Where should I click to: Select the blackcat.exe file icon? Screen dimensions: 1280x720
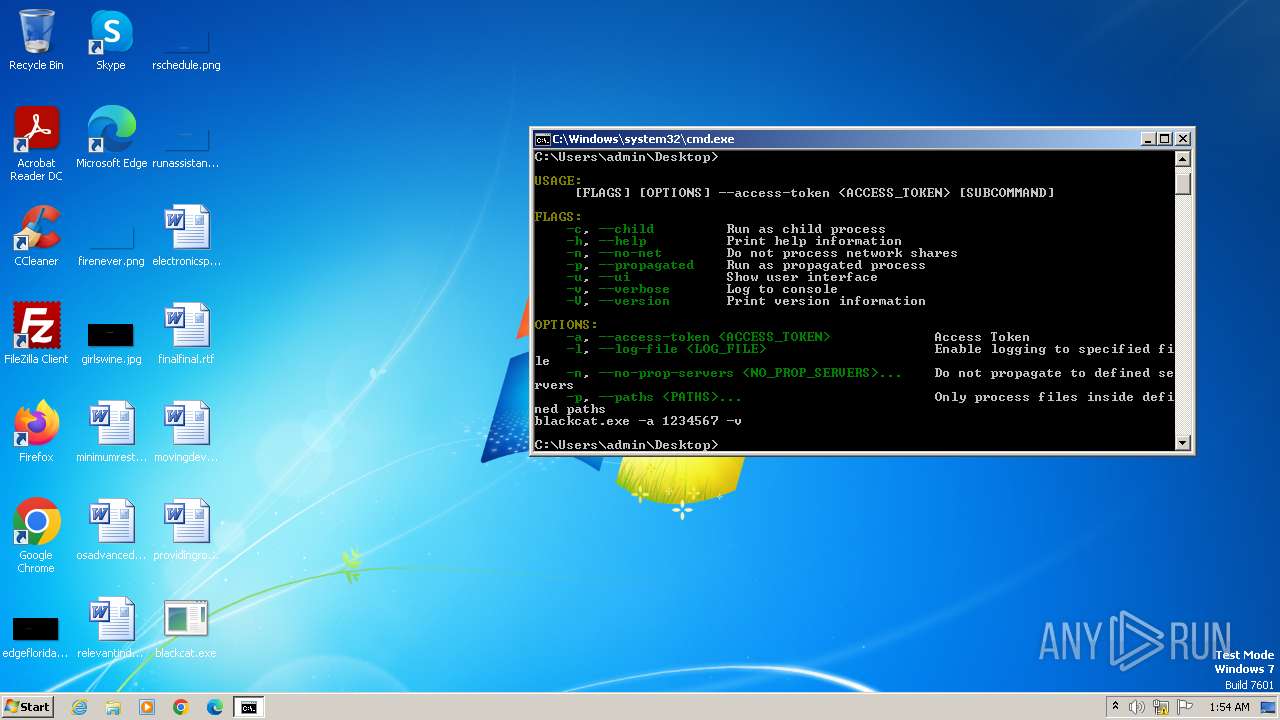186,628
